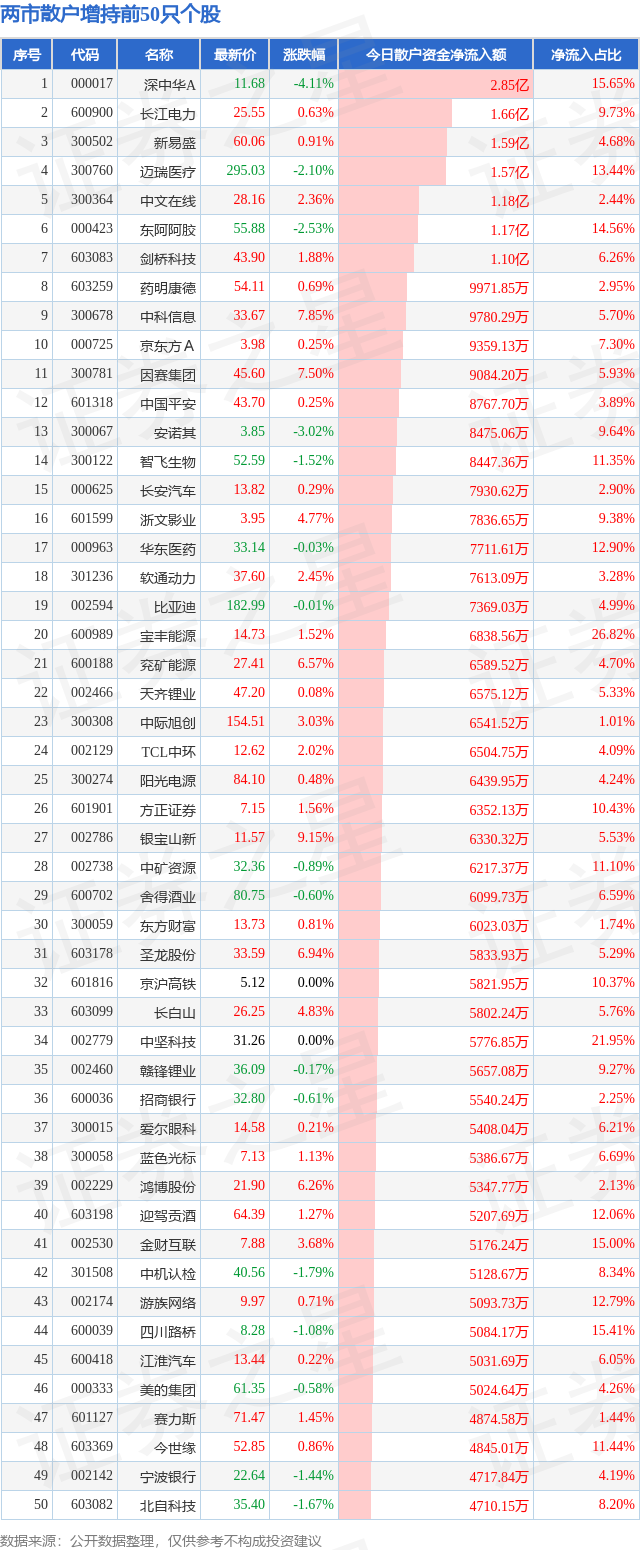
Task: Click 21.95% ratio for 中坚科技
Action: click(x=614, y=1041)
